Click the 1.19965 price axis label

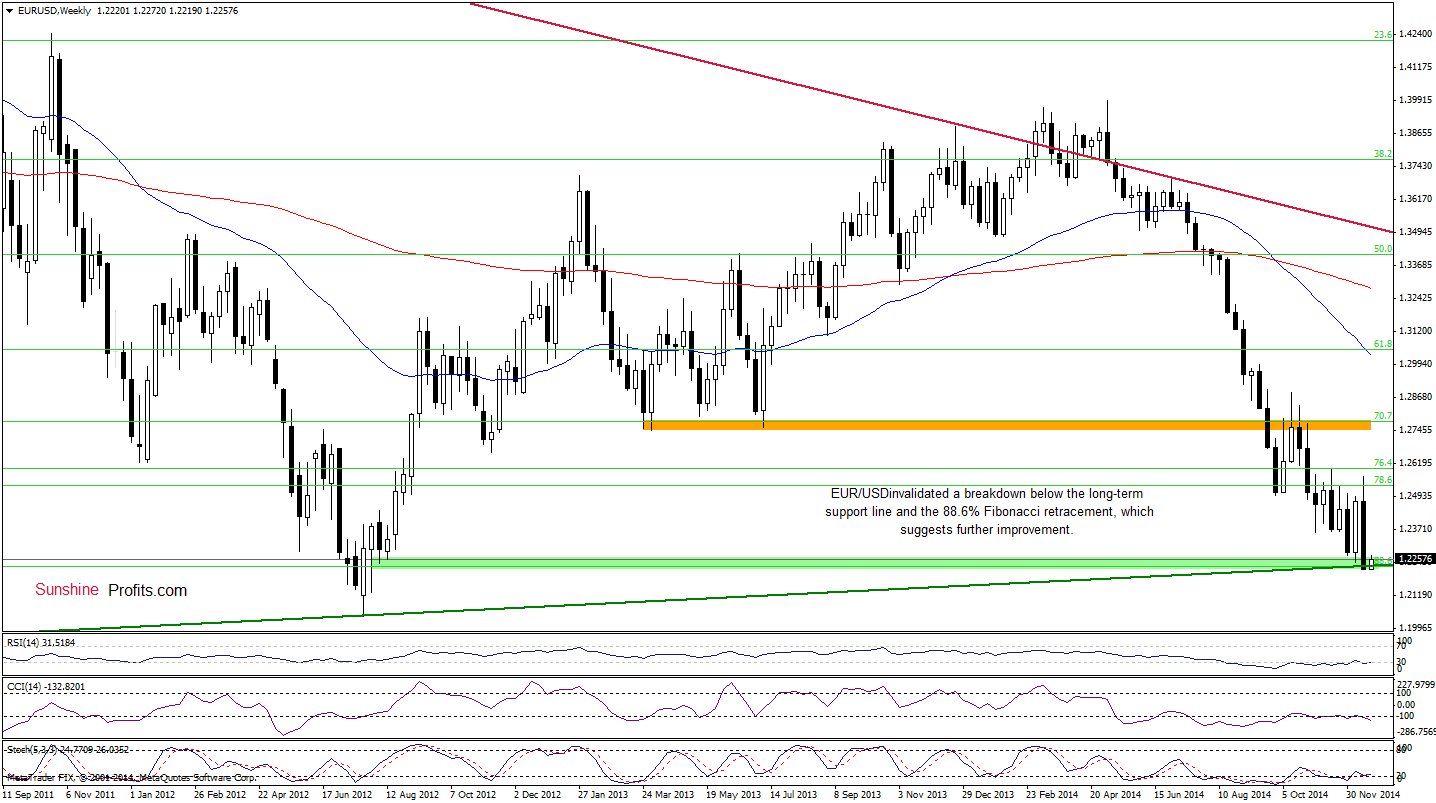coord(1415,628)
